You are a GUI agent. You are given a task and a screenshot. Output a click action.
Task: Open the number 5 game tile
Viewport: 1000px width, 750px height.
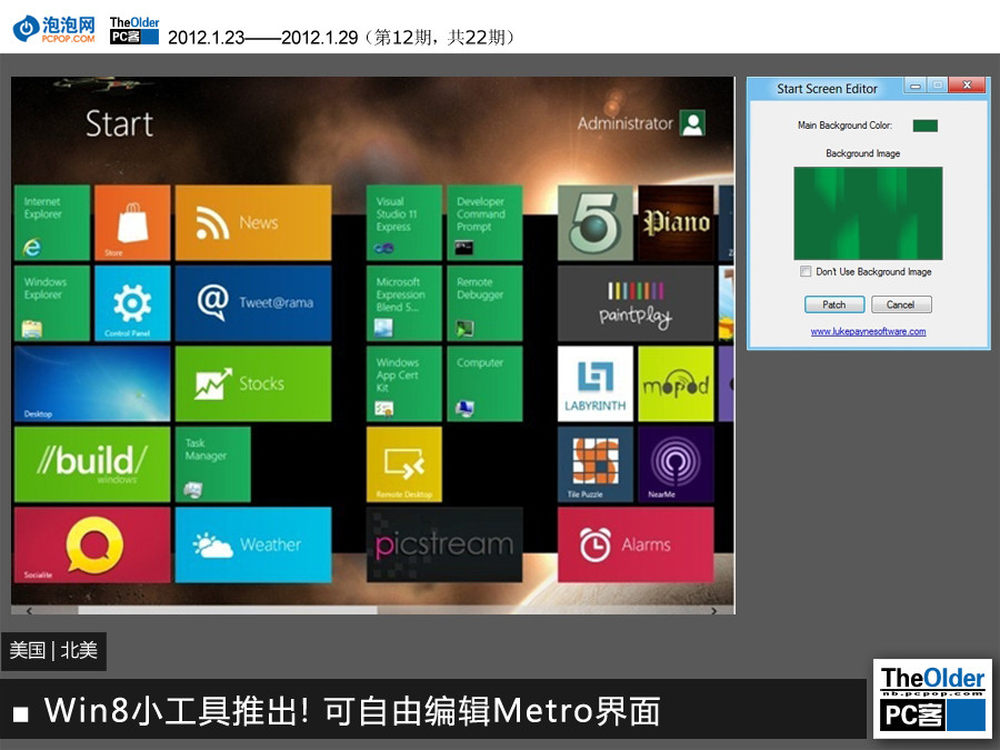596,223
